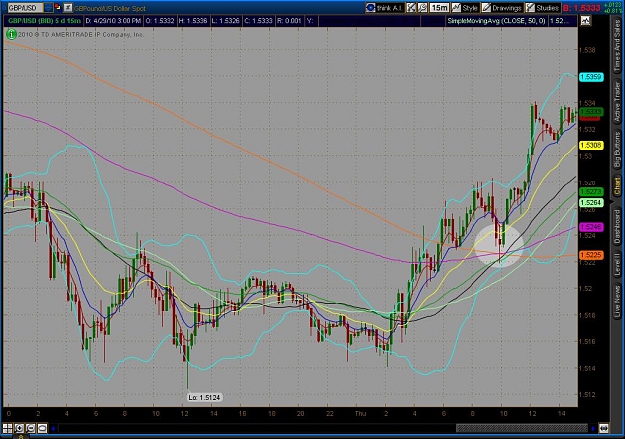Click the green 1.5333 last price label
The height and width of the screenshot is (439, 625).
pyautogui.click(x=591, y=112)
